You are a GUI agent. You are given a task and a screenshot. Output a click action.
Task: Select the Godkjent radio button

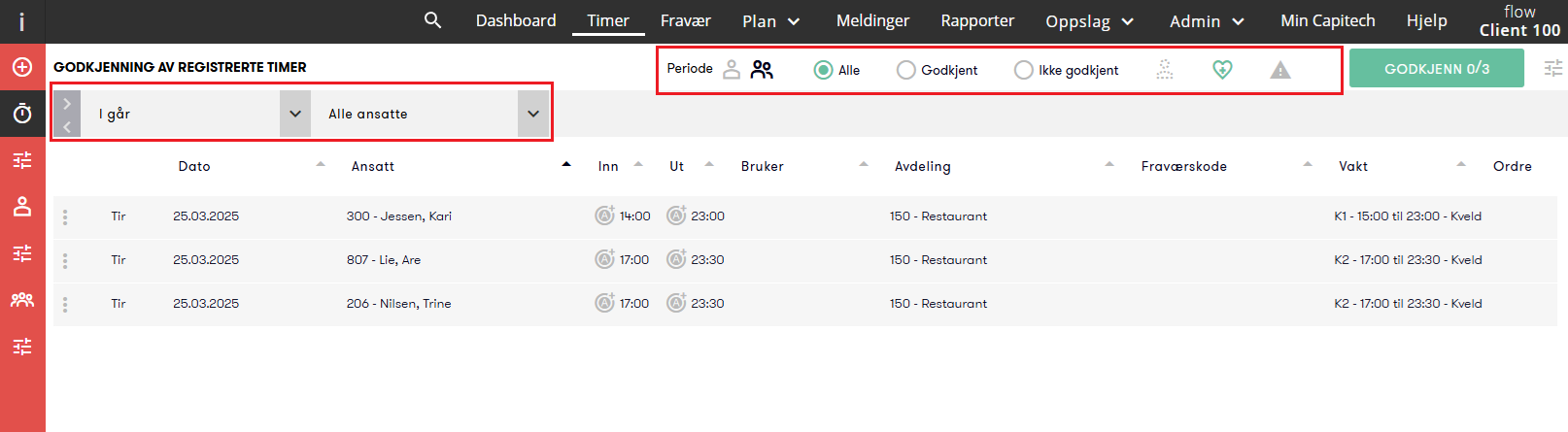(x=906, y=70)
